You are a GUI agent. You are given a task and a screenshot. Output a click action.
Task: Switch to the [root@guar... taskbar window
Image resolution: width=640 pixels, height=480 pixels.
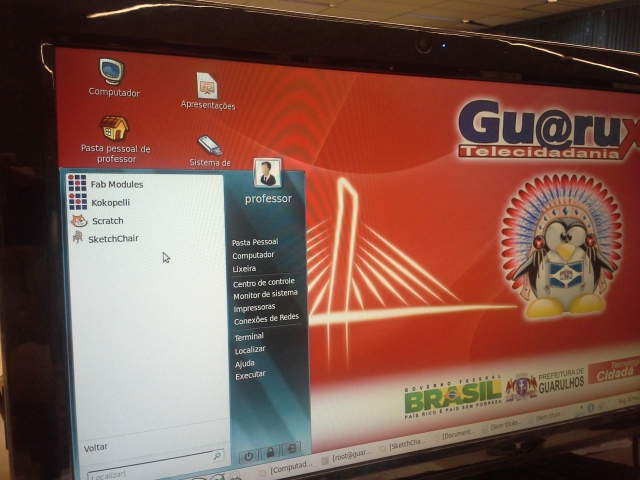coord(347,456)
